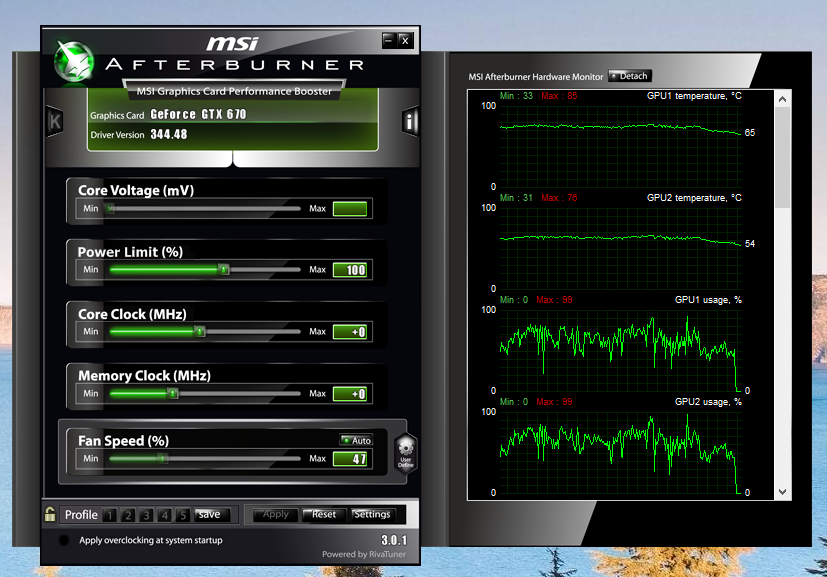Click the hardware monitor scrollbar thumb
The image size is (827, 577).
[782, 157]
